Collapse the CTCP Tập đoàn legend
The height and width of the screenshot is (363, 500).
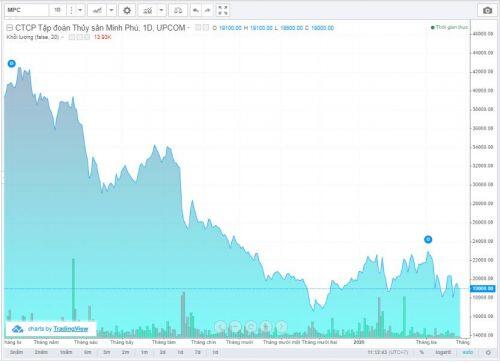pos(10,28)
